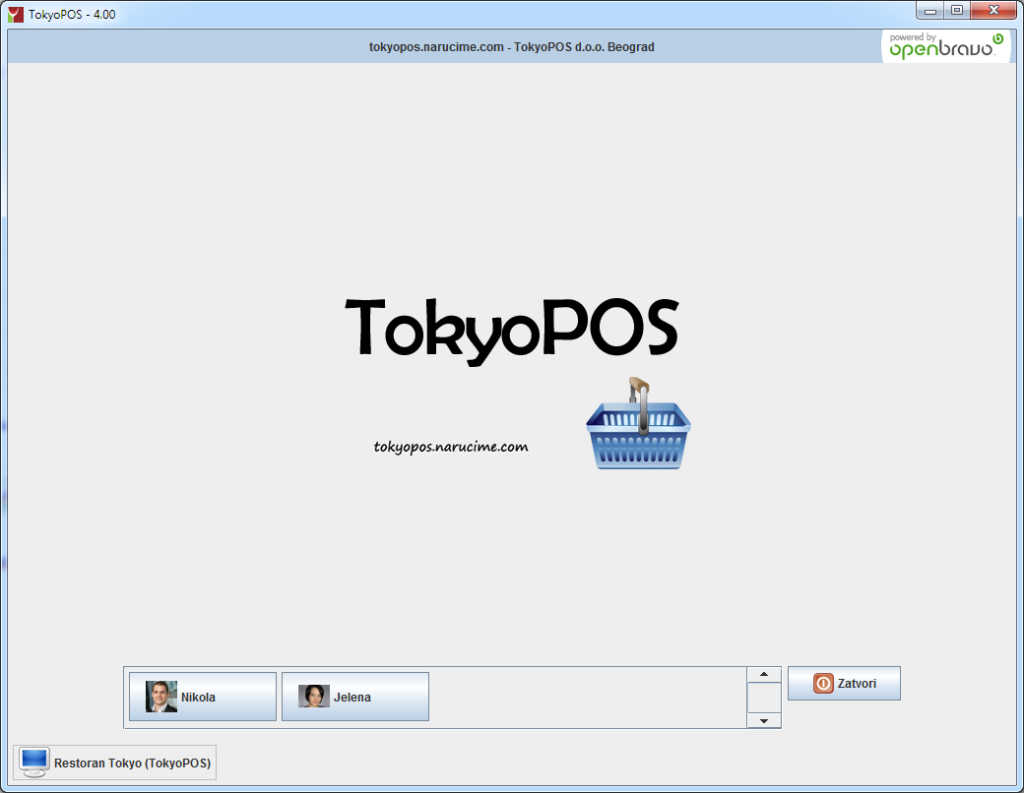Screen dimensions: 1024x793
Task: Click Nikola's profile photo
Action: 161,696
